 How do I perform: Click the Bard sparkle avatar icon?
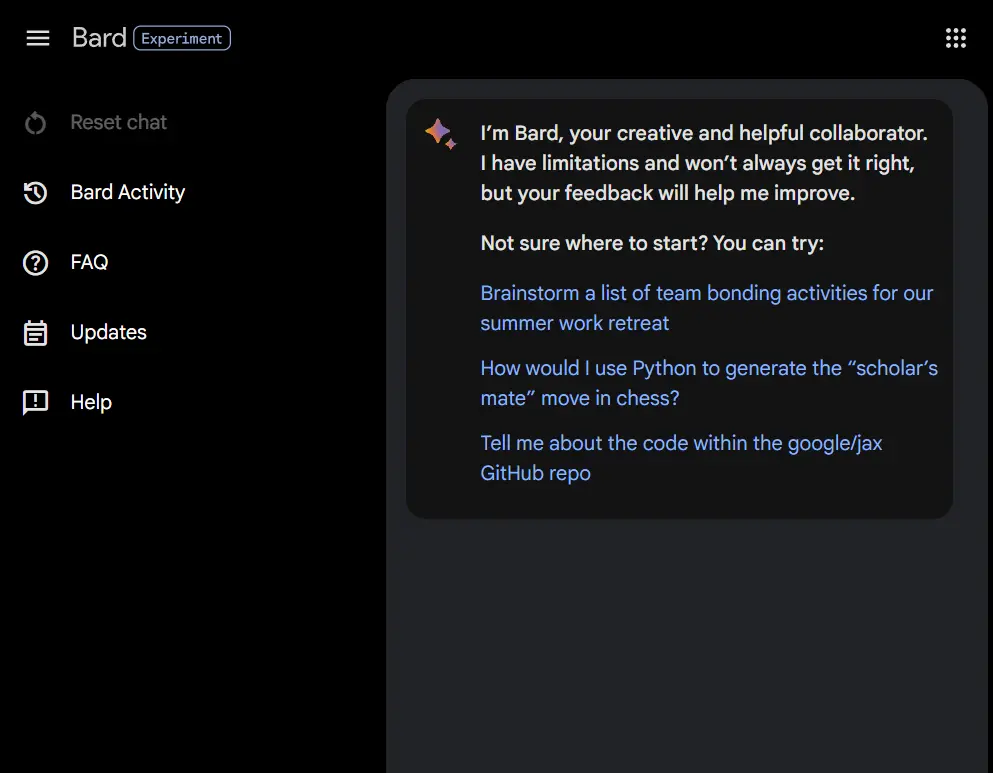point(440,134)
